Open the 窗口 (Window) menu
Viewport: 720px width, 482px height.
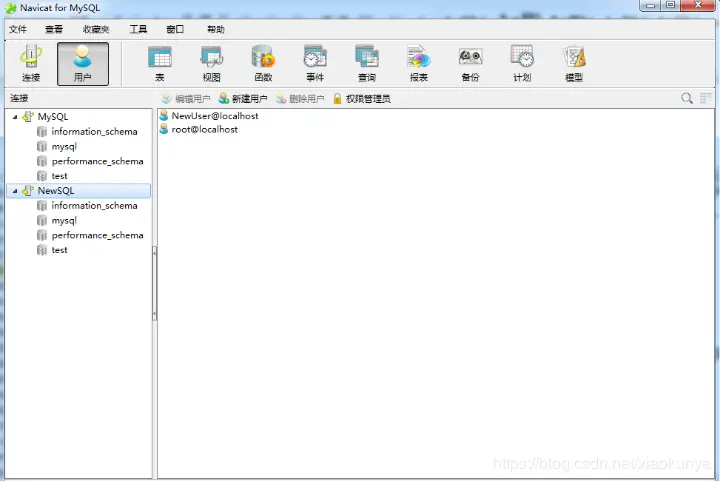click(x=175, y=29)
